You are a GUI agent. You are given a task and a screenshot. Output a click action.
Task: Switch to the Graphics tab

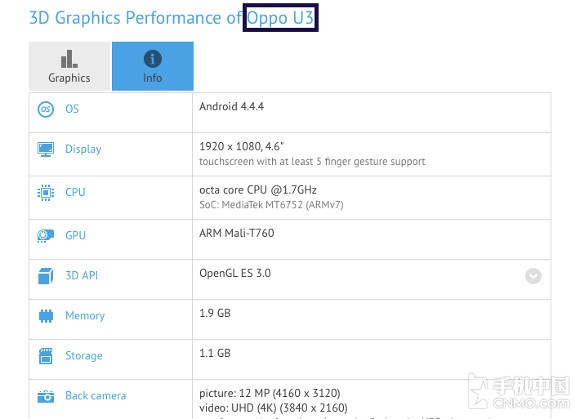pyautogui.click(x=70, y=66)
